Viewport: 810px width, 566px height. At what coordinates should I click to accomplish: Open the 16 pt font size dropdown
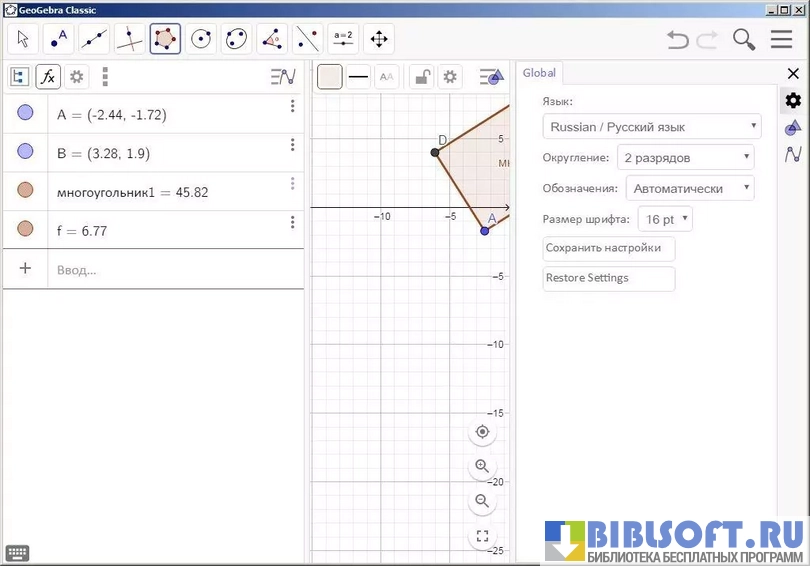coord(665,219)
